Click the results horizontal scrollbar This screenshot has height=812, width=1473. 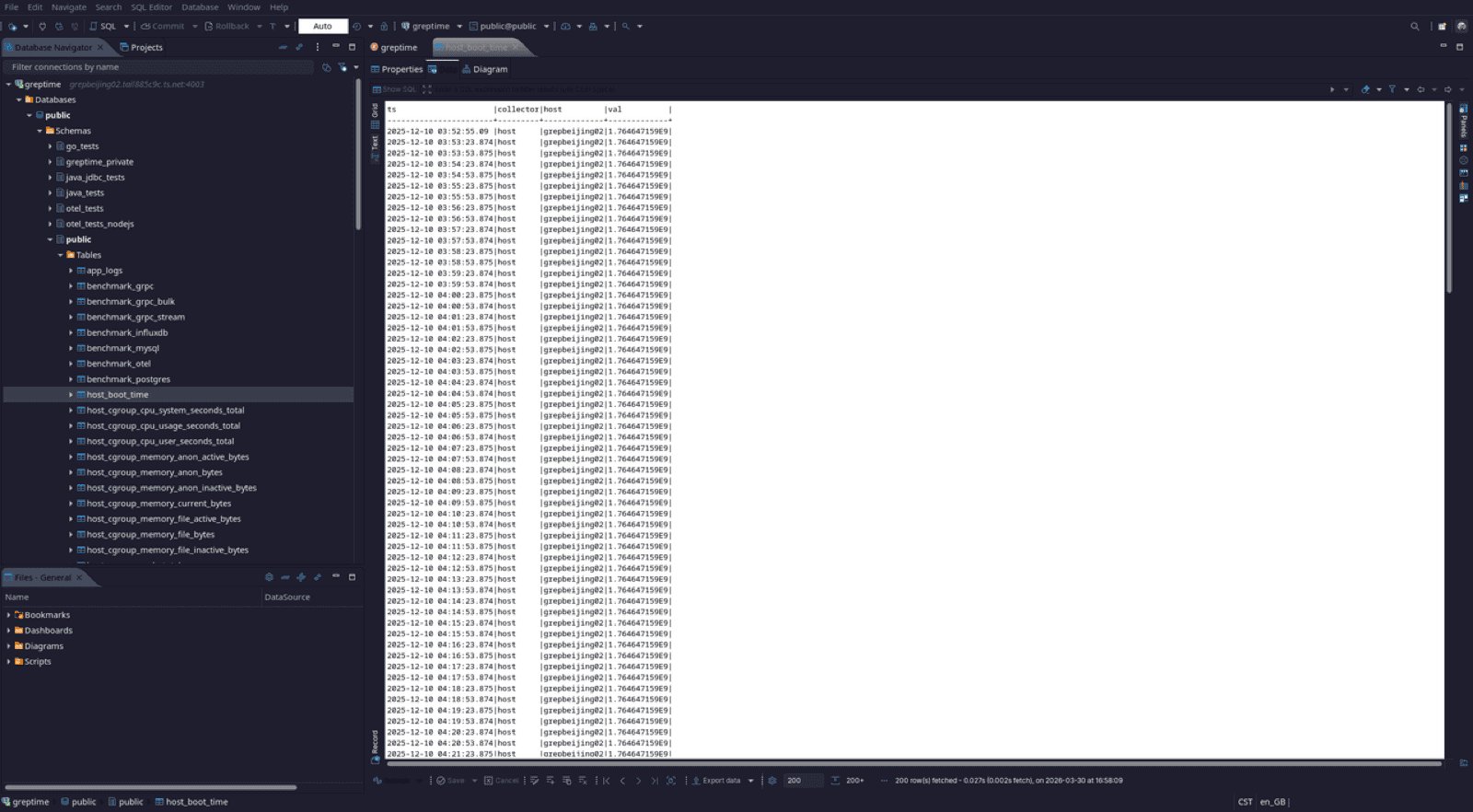914,763
